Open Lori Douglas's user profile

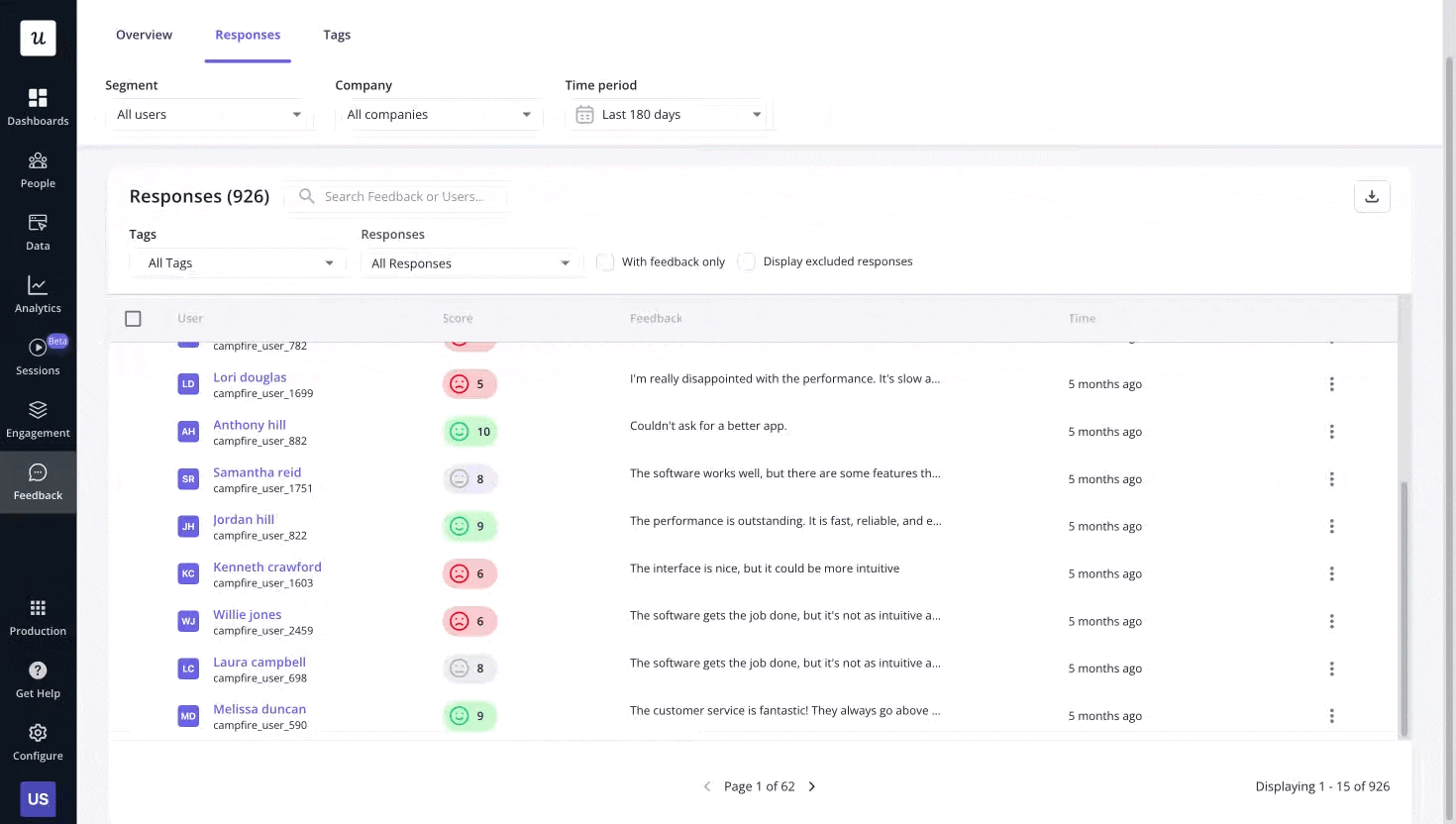[x=250, y=376]
